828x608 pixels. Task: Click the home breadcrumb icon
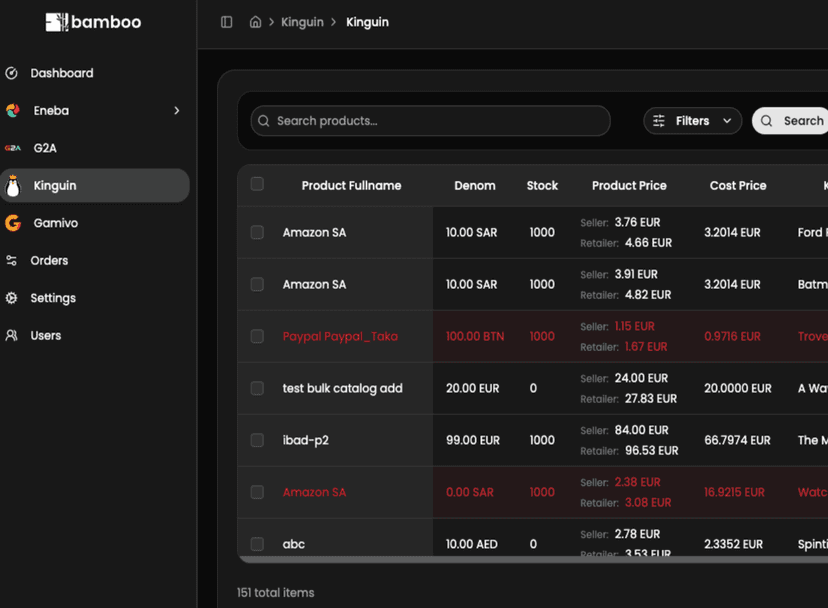tap(255, 22)
